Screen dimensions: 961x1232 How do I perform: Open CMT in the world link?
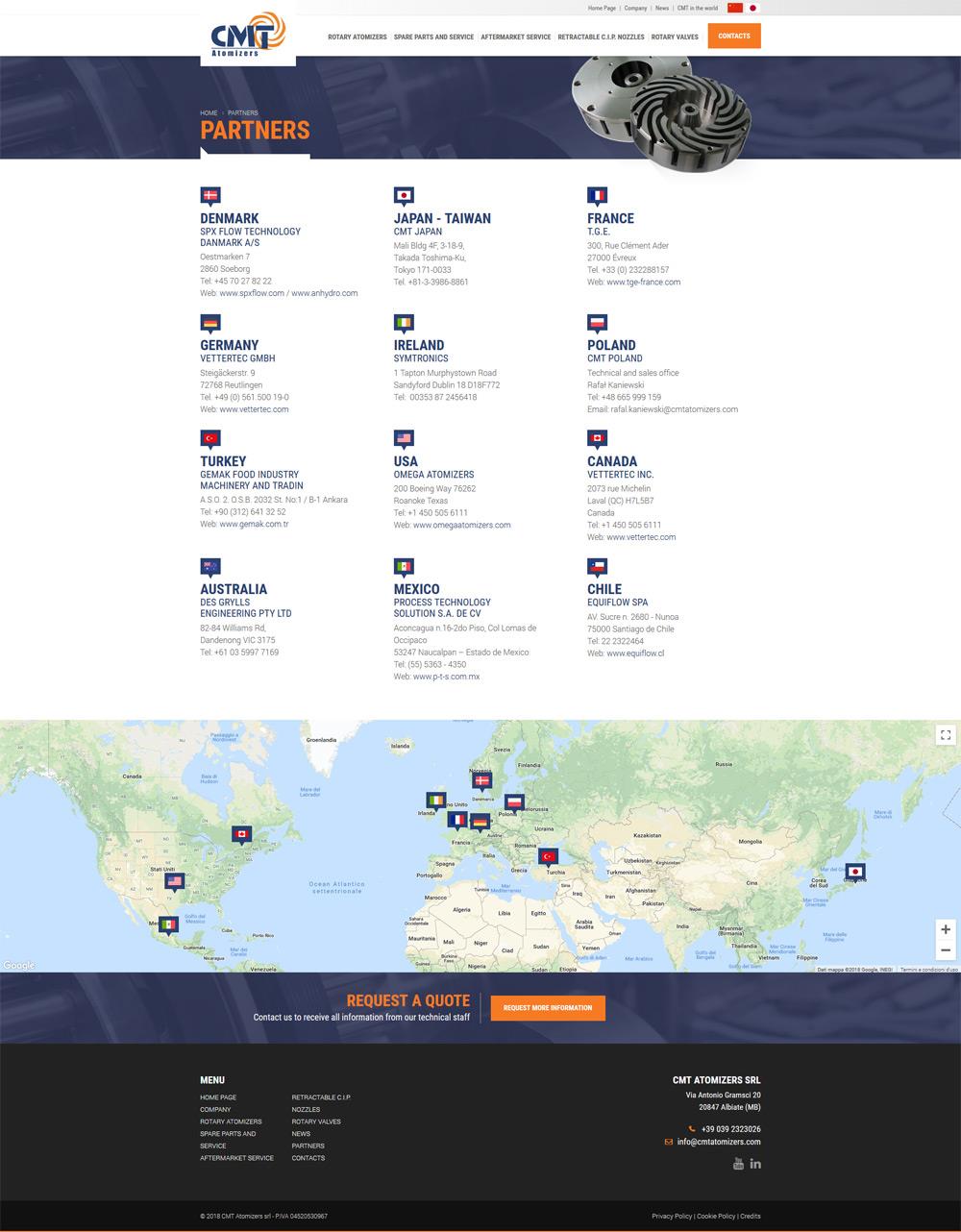(698, 8)
